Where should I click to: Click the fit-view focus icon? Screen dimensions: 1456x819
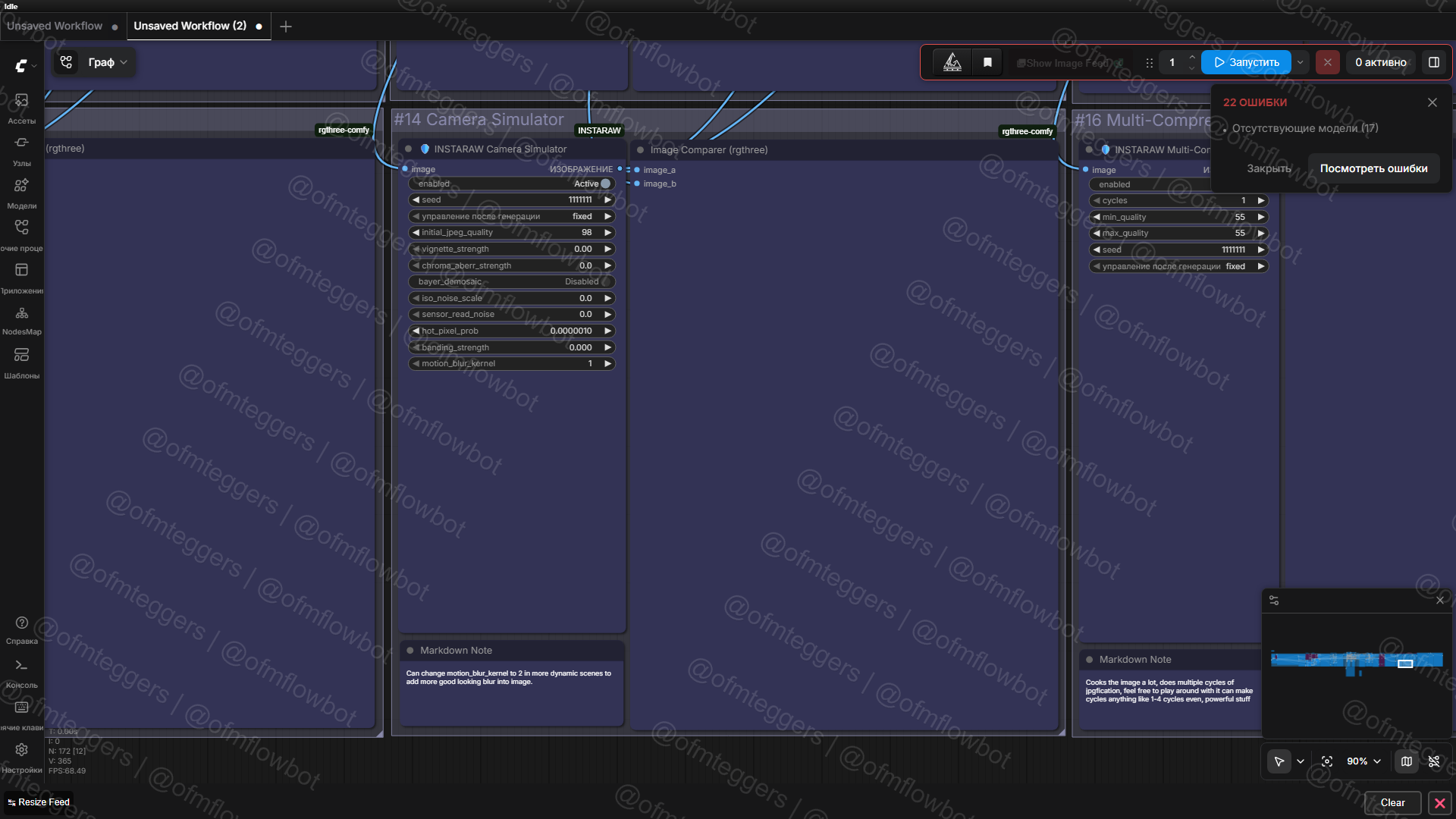pyautogui.click(x=1327, y=761)
